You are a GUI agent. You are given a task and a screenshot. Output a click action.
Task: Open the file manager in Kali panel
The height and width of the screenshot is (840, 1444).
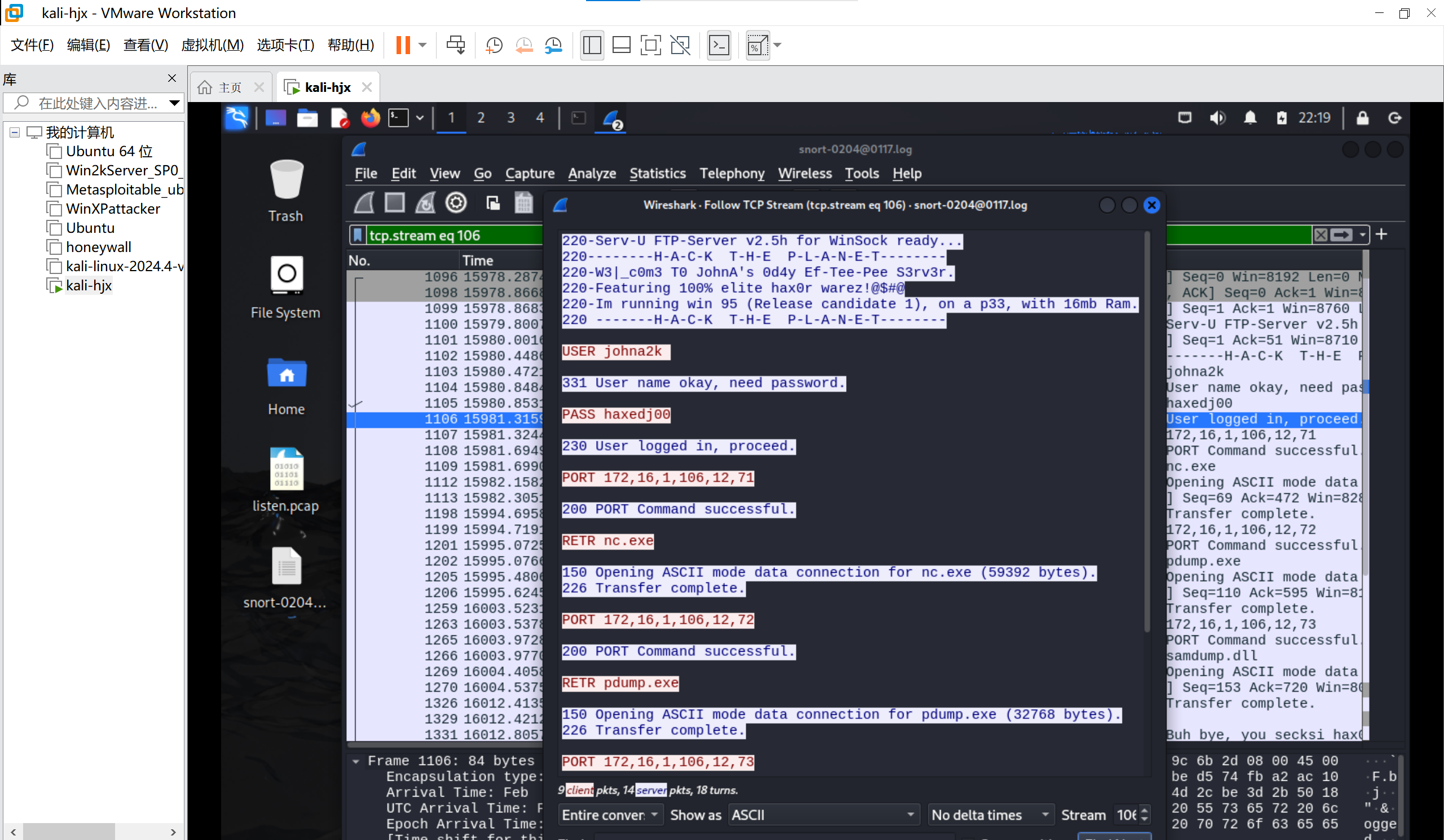pos(307,118)
